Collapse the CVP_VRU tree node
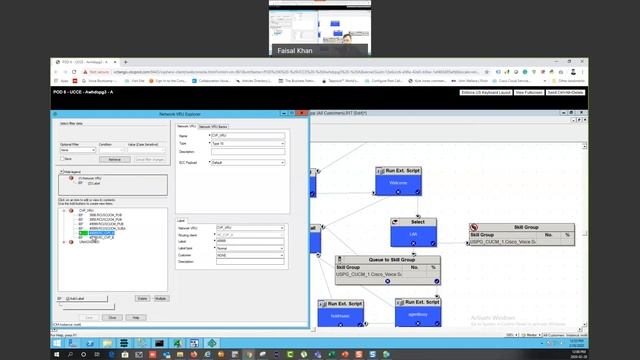The height and width of the screenshot is (360, 640). click(64, 211)
